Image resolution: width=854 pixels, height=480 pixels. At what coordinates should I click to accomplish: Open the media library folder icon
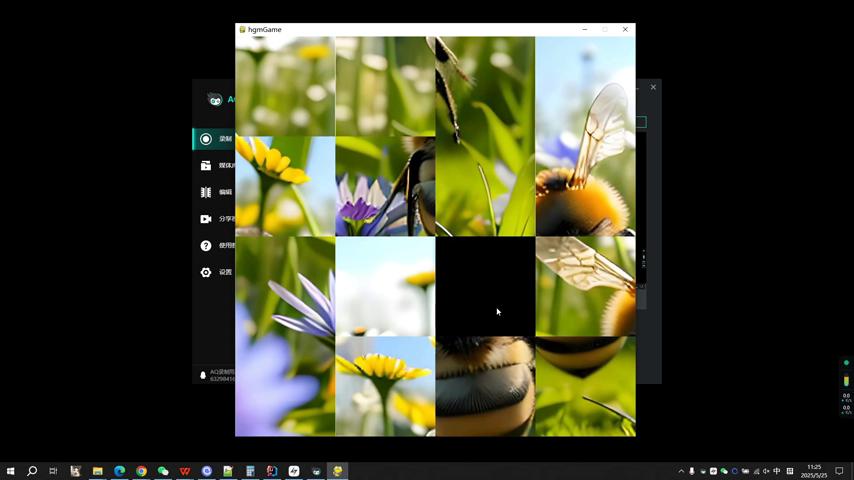[x=206, y=166]
